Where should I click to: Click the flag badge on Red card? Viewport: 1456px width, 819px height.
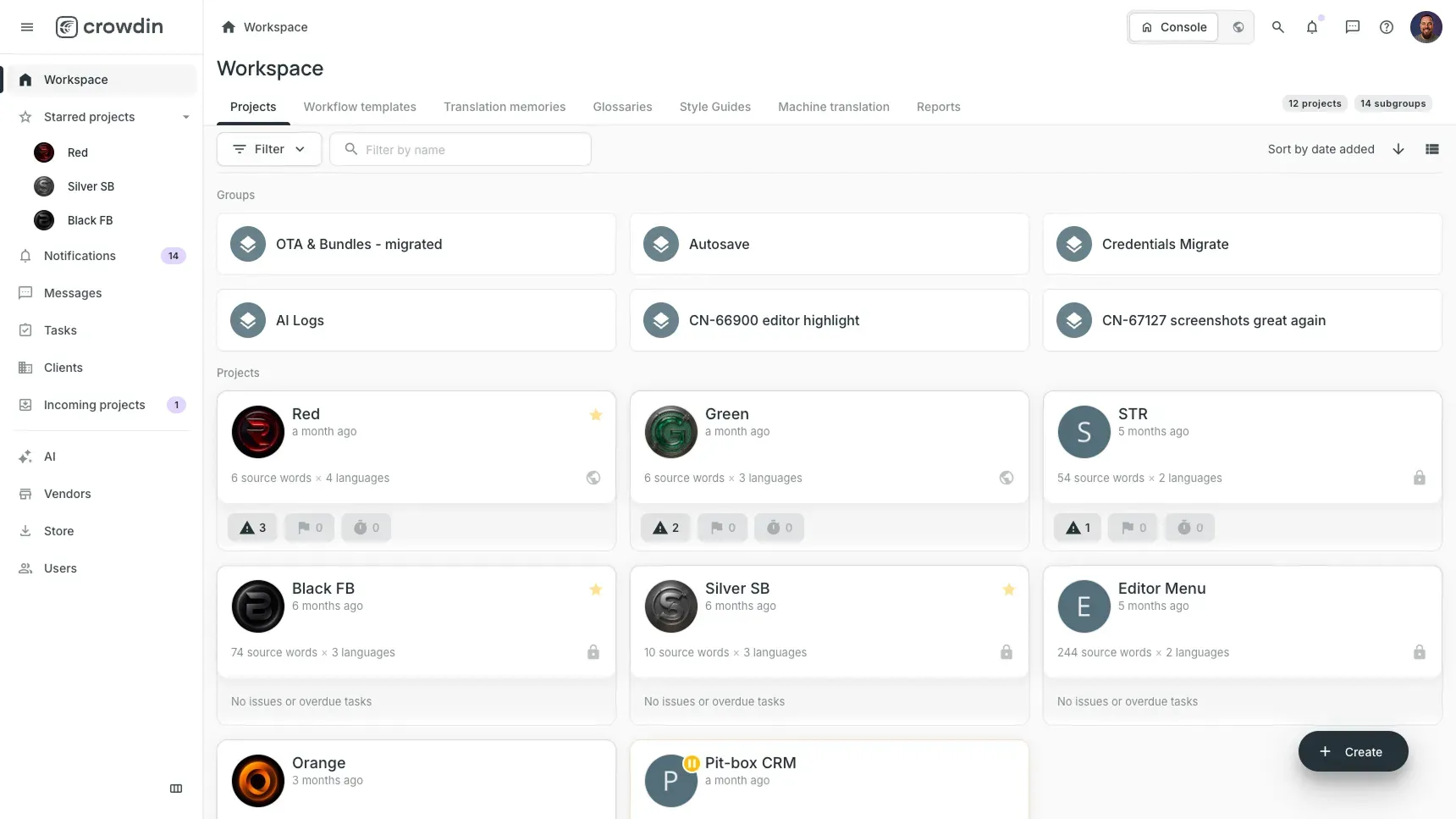[309, 528]
